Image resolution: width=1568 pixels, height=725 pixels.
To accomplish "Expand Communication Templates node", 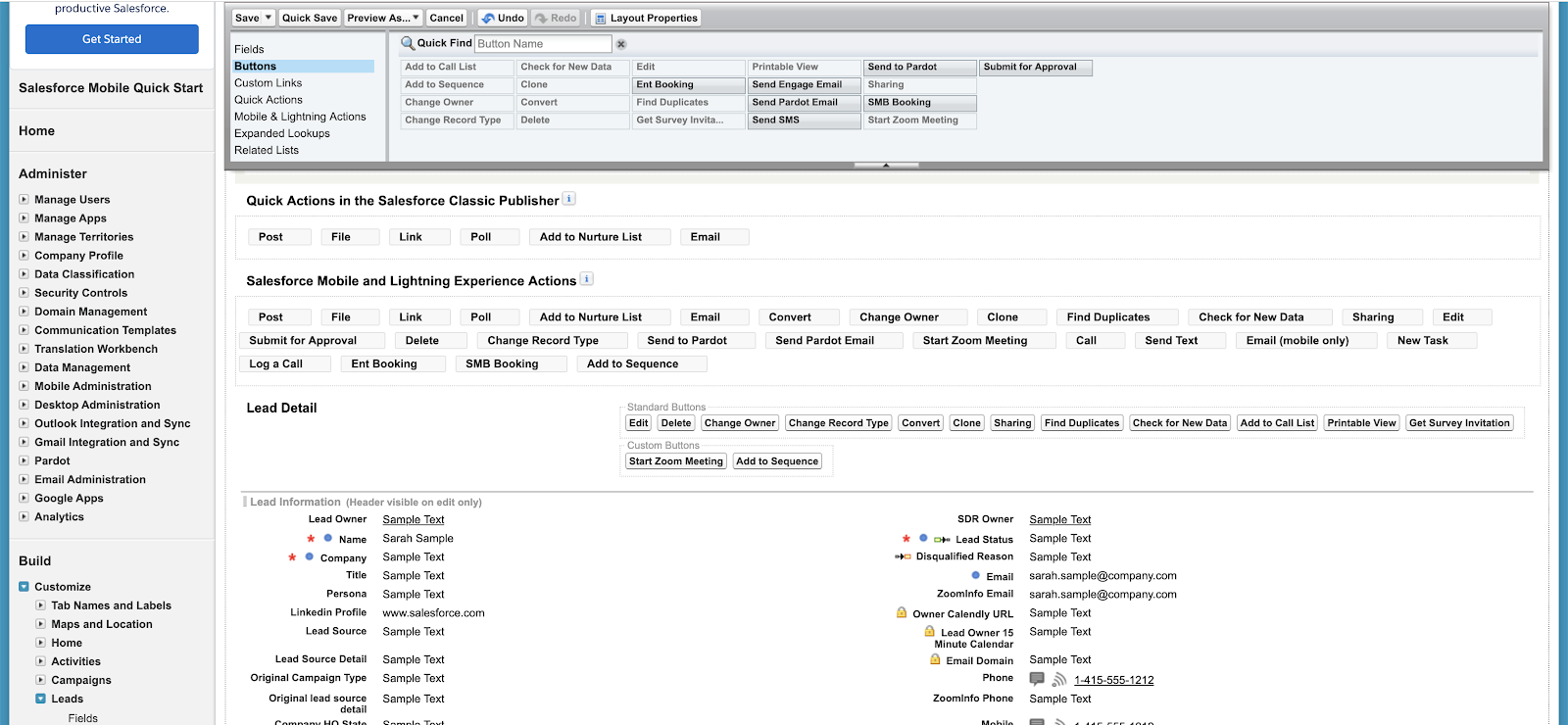I will pyautogui.click(x=24, y=329).
